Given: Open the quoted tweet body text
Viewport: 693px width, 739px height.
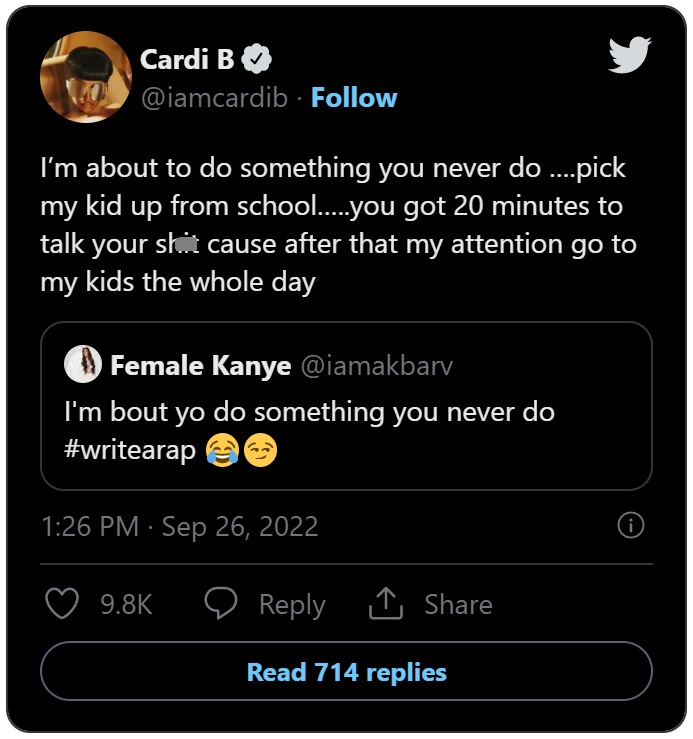Looking at the screenshot, I should point(308,412).
